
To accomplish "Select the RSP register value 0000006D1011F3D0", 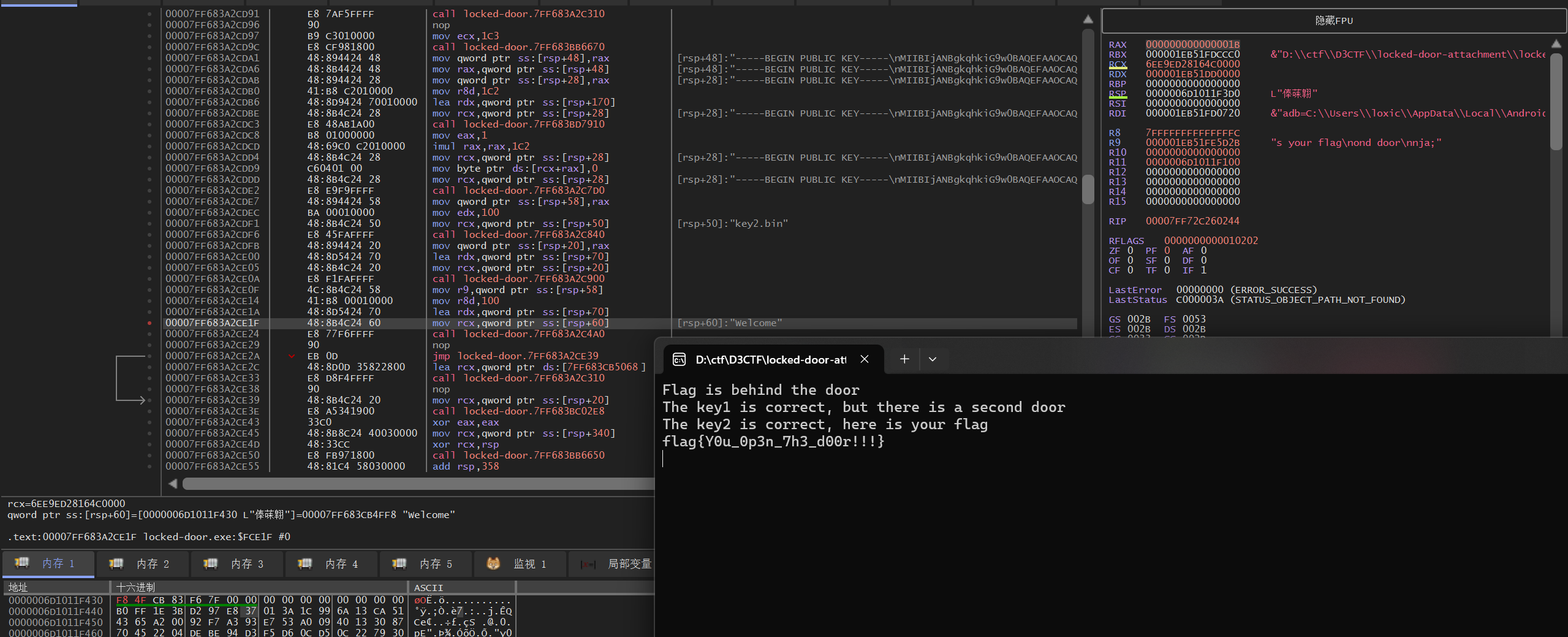I will click(x=1192, y=94).
